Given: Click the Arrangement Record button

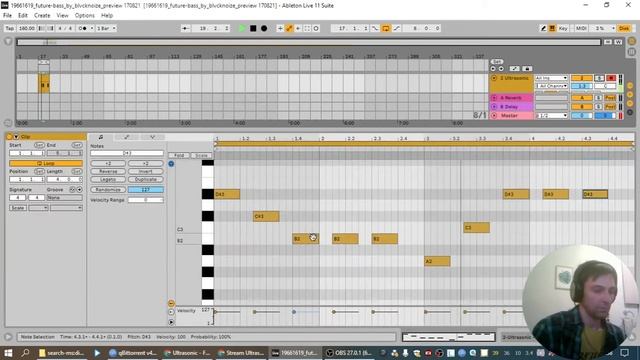Looking at the screenshot, I should tap(264, 28).
